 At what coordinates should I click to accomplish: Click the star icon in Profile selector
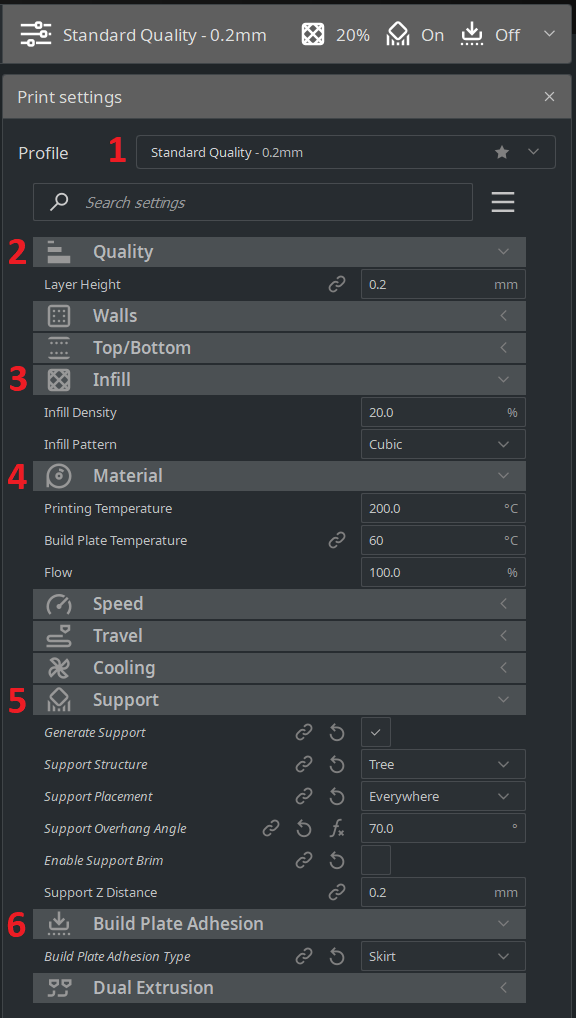pos(501,152)
